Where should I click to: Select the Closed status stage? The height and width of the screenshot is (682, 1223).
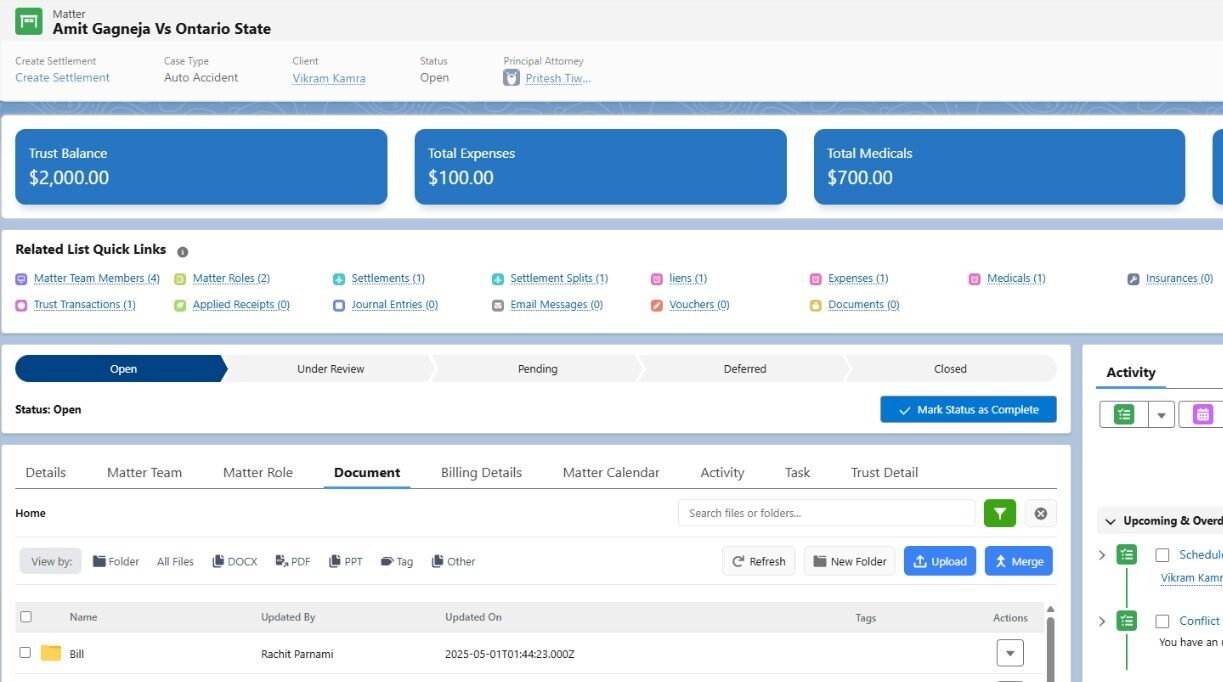pyautogui.click(x=950, y=369)
